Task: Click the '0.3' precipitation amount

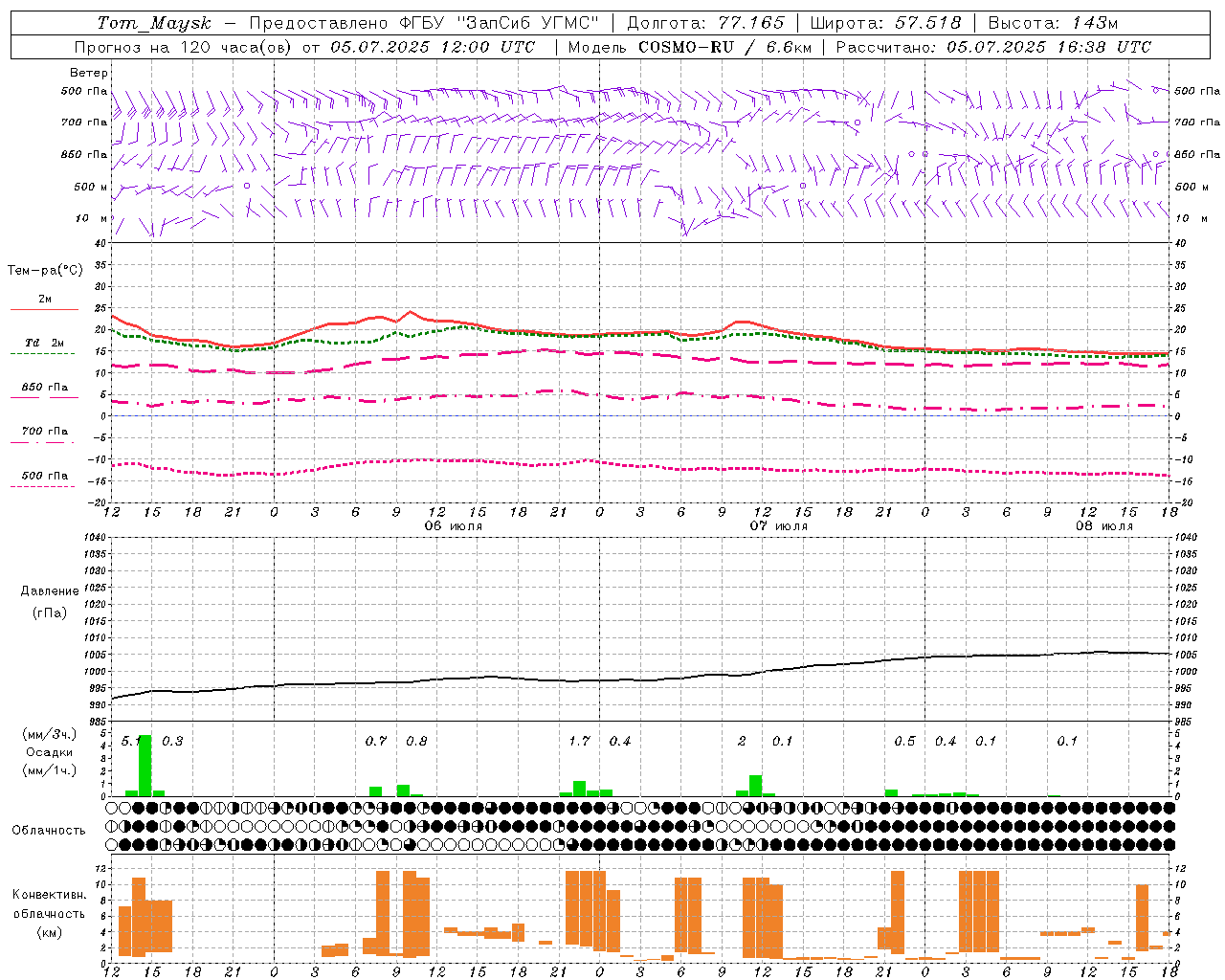Action: coord(172,742)
